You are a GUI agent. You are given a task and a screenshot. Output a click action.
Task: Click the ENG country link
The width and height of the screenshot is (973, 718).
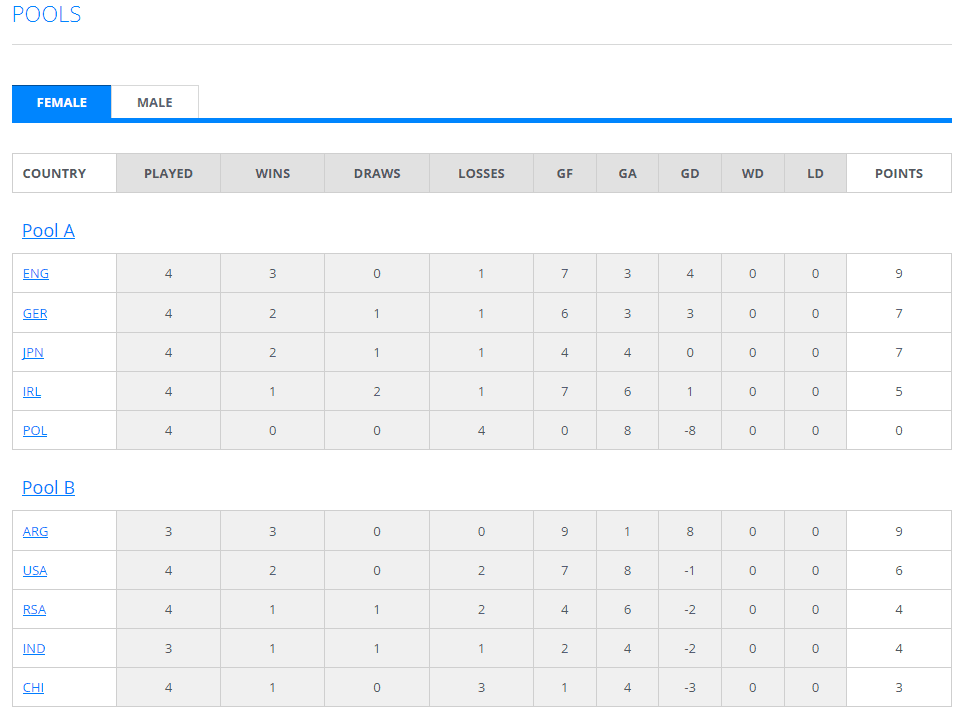[x=35, y=274]
